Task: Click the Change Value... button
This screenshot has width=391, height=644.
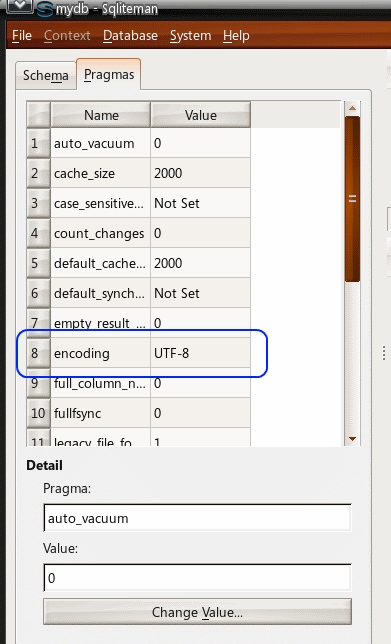Action: pyautogui.click(x=197, y=612)
